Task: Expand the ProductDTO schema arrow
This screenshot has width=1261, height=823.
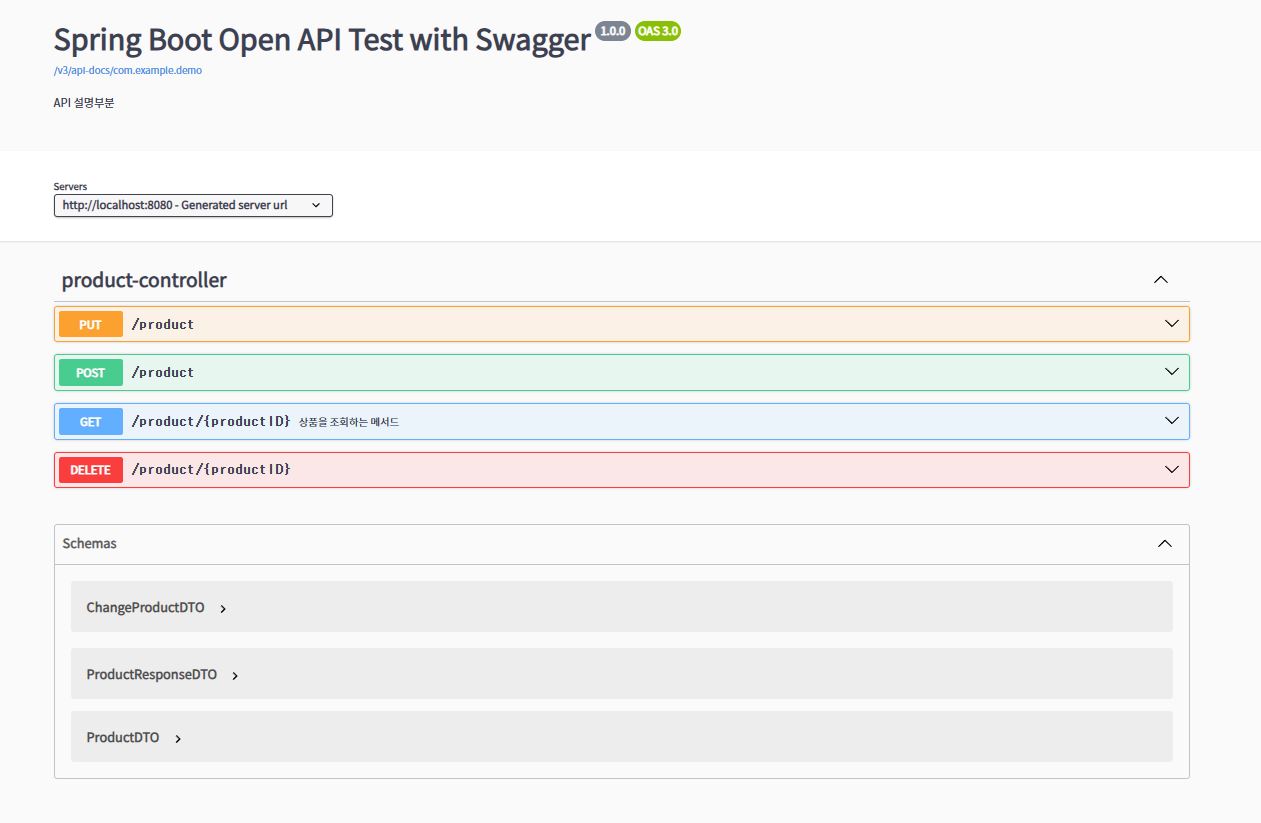Action: point(178,738)
